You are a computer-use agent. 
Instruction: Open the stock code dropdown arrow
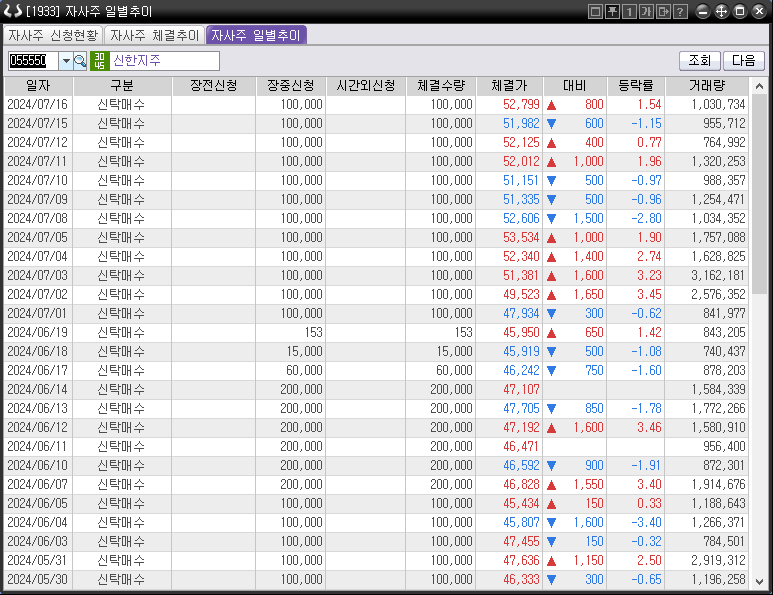coord(66,61)
